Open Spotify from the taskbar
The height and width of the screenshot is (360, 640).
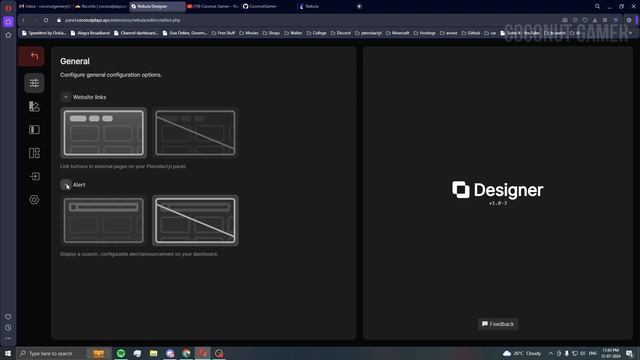[x=121, y=353]
